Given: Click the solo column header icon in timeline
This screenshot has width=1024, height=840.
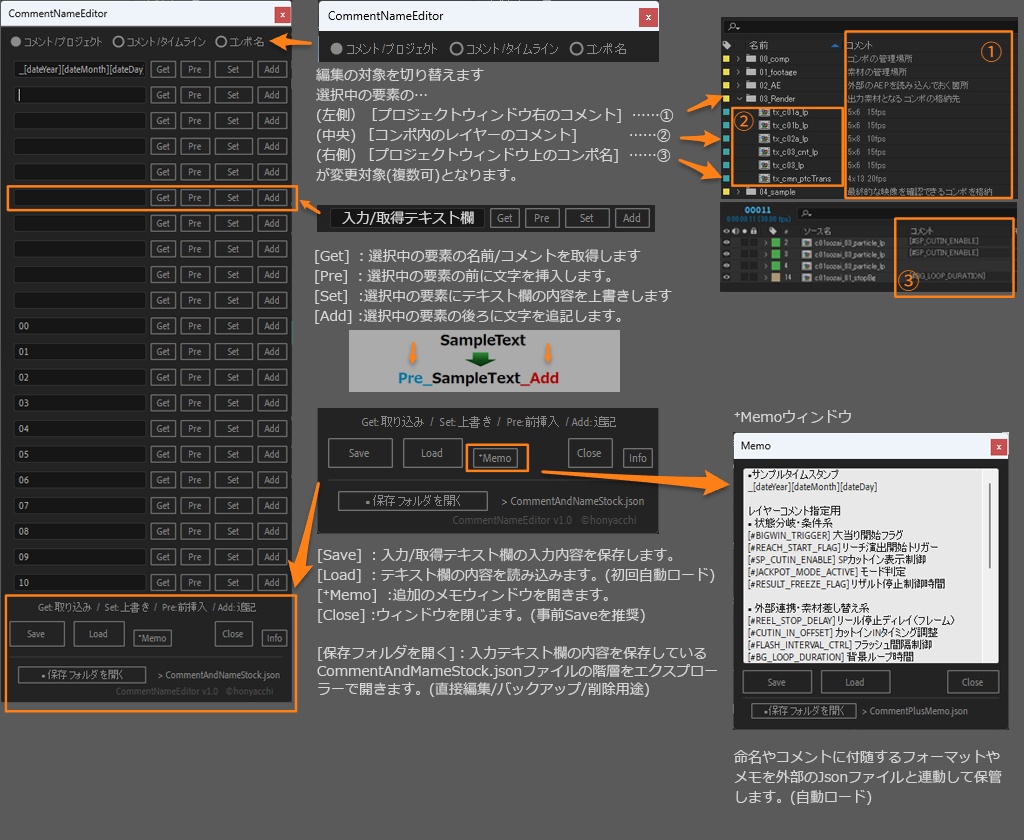Looking at the screenshot, I should [x=744, y=231].
